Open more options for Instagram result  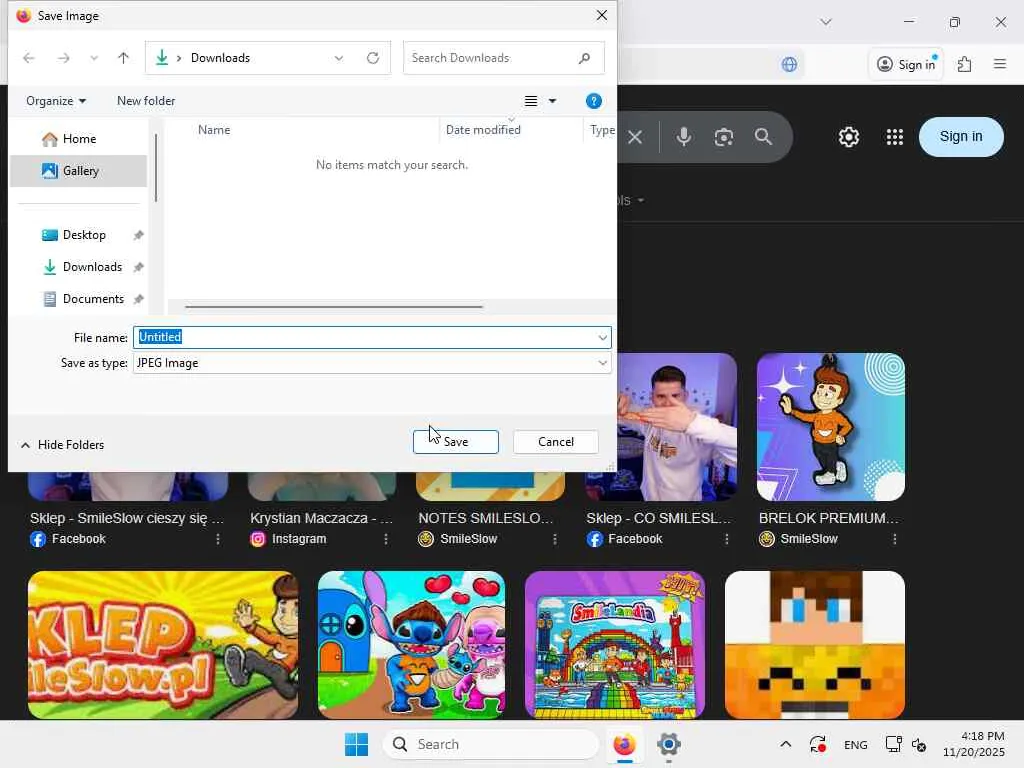(386, 539)
